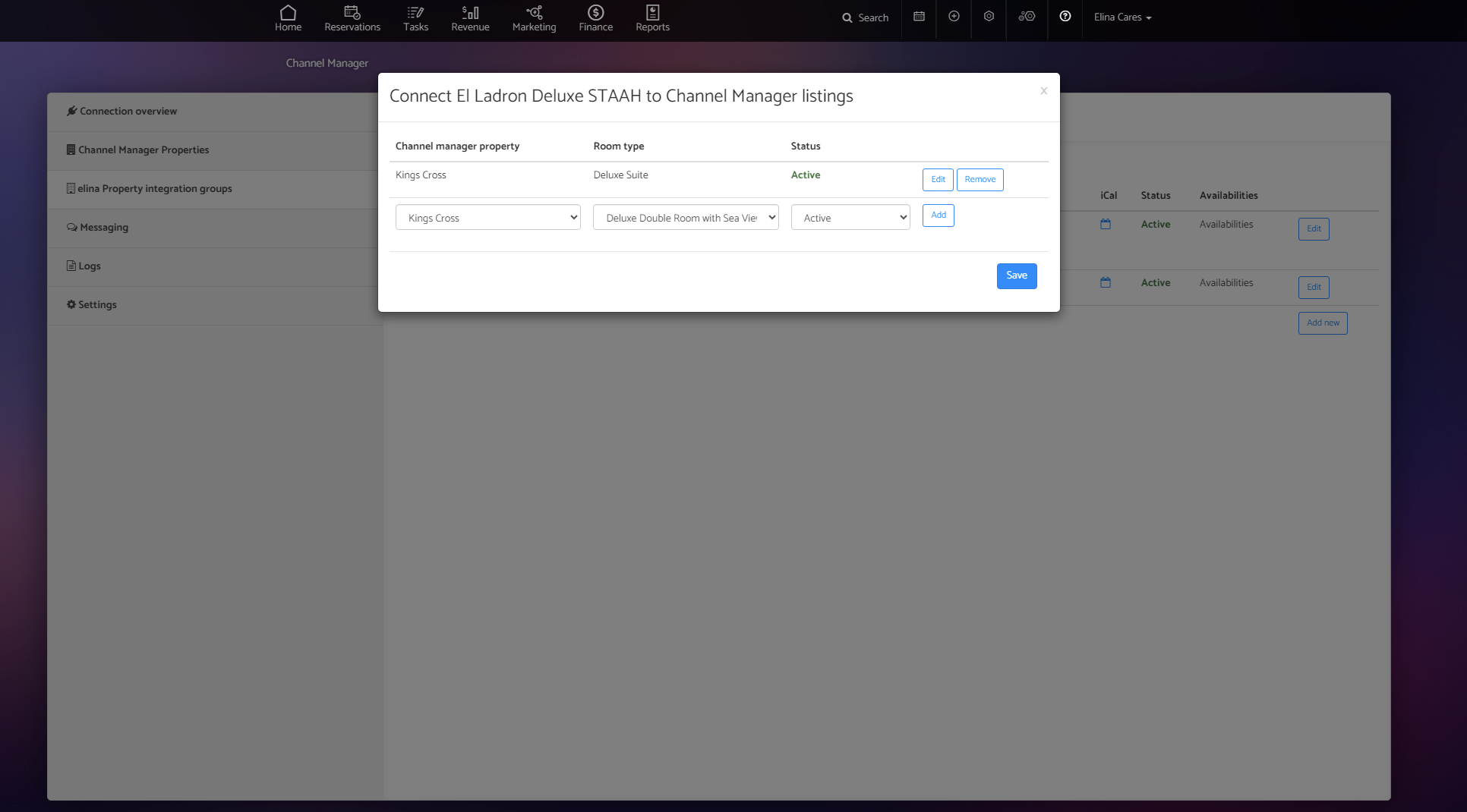This screenshot has height=812, width=1467.
Task: Open the Elina Cares user menu
Action: (1122, 17)
